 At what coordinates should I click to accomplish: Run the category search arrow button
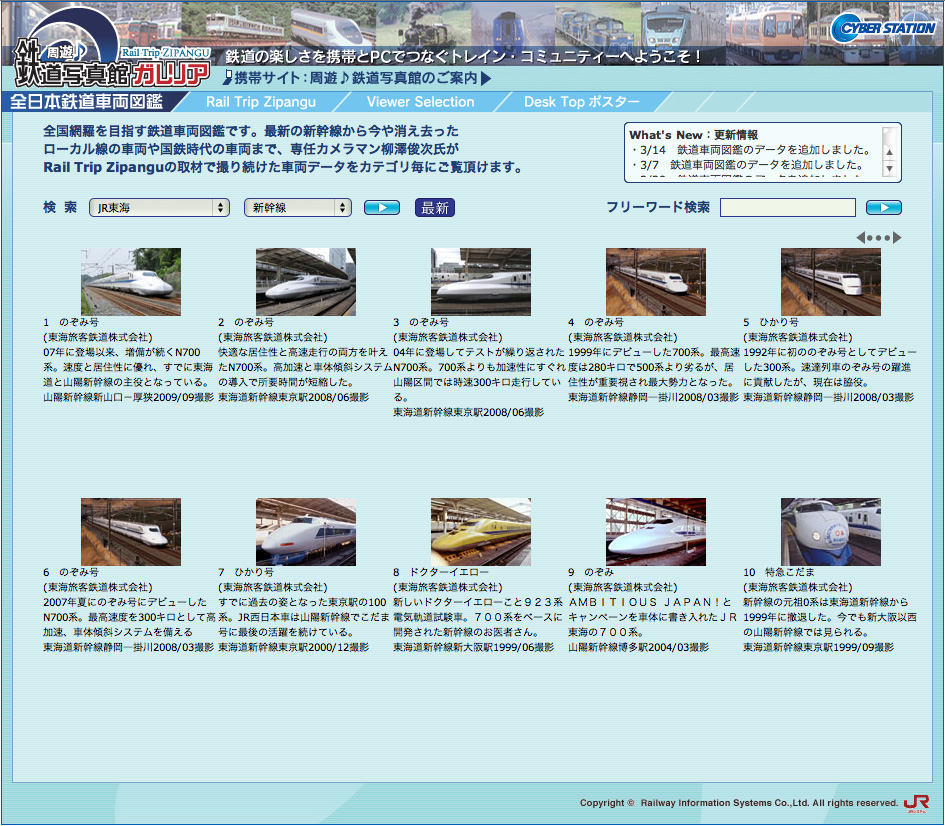pyautogui.click(x=381, y=208)
